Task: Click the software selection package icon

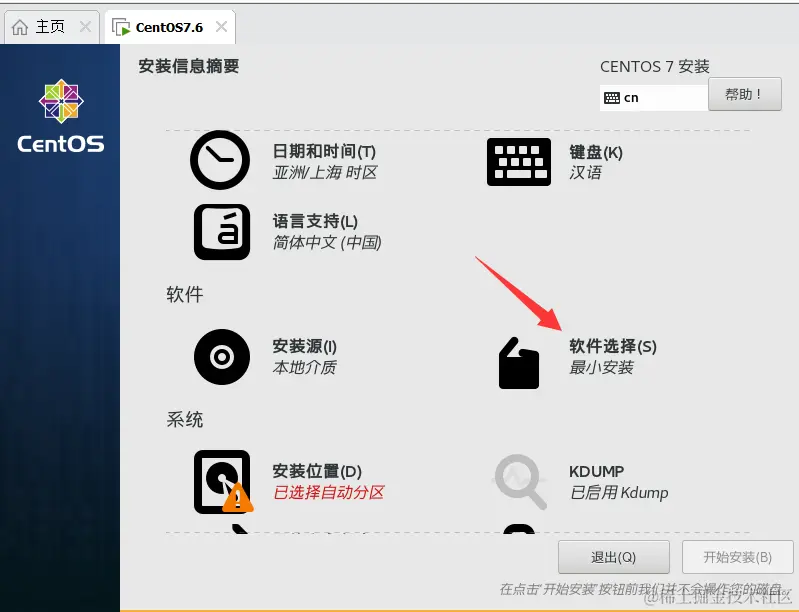Action: coord(519,363)
